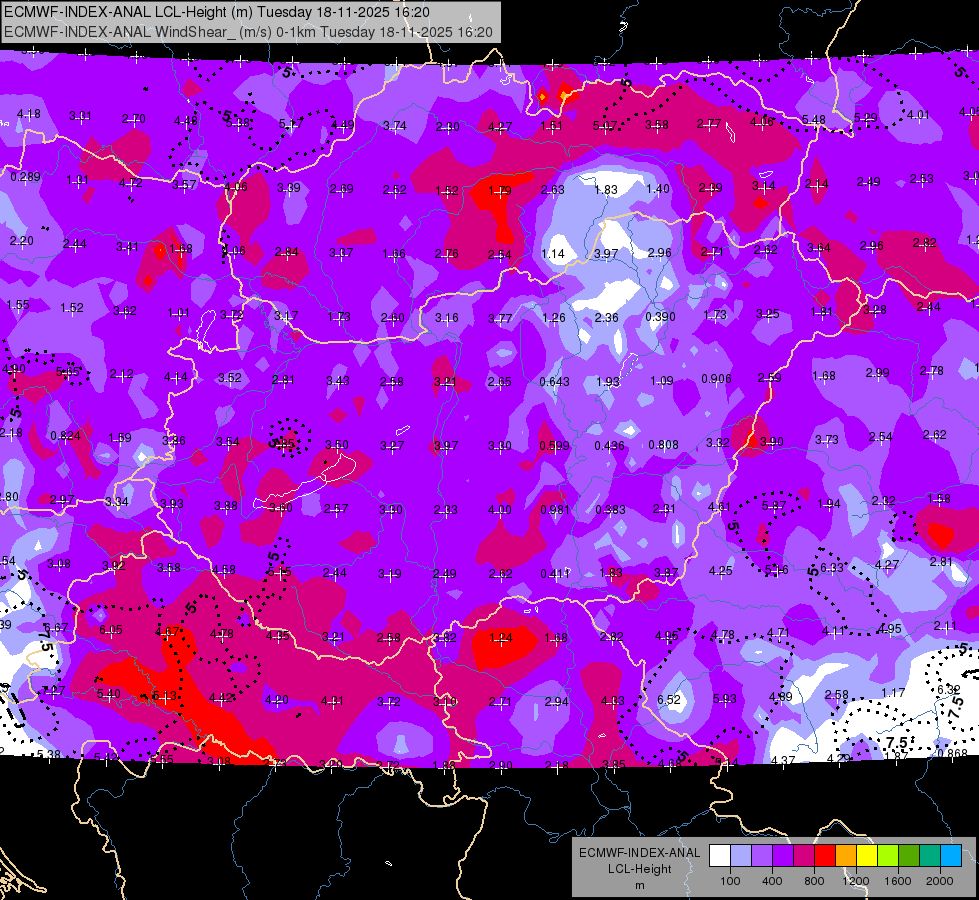Screen dimensions: 979x900
Task: Click the light purple swatch before 400
Action: 762,855
